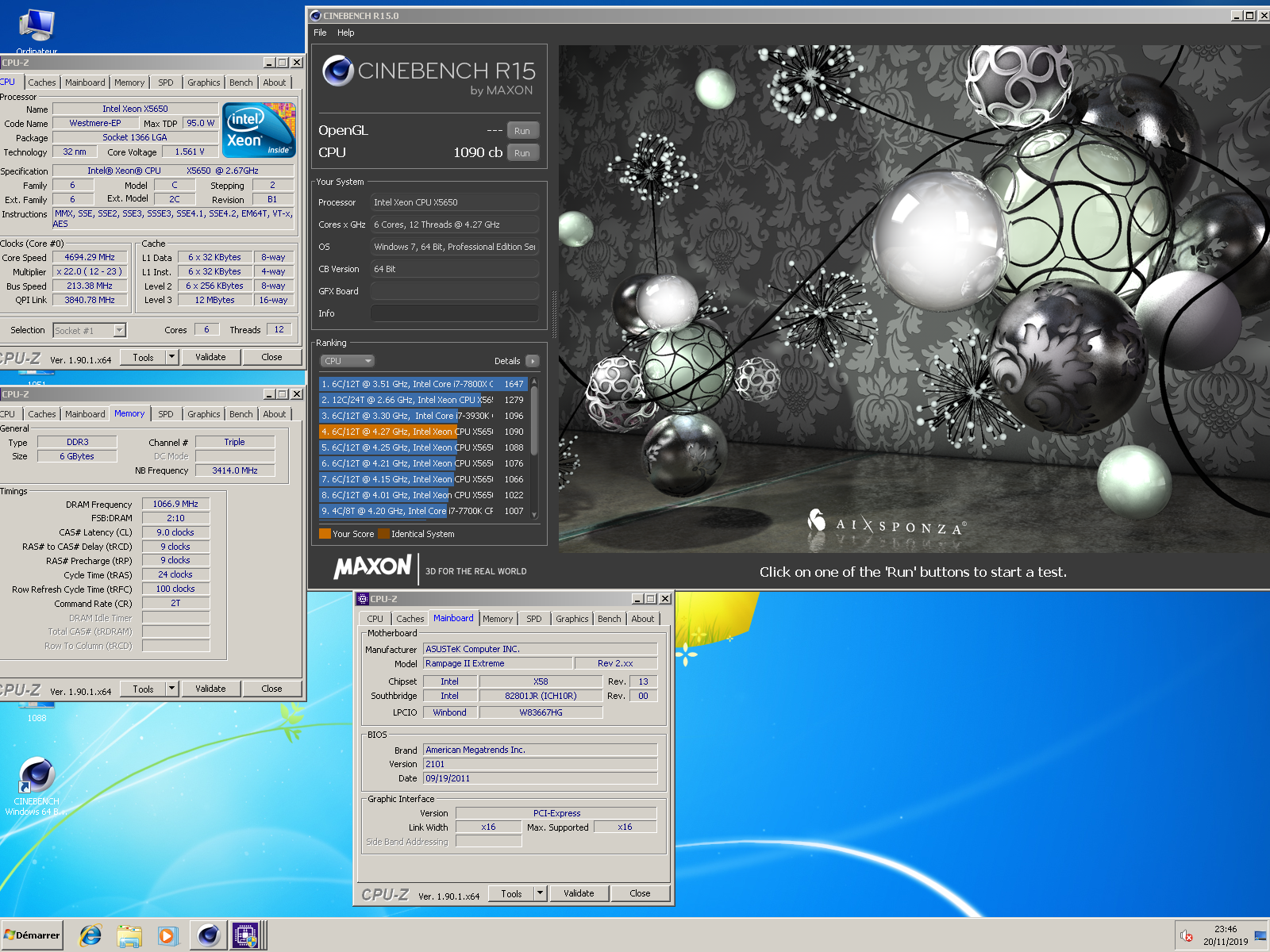Select CPU tab in the Mainboard CPU-Z window

click(375, 619)
